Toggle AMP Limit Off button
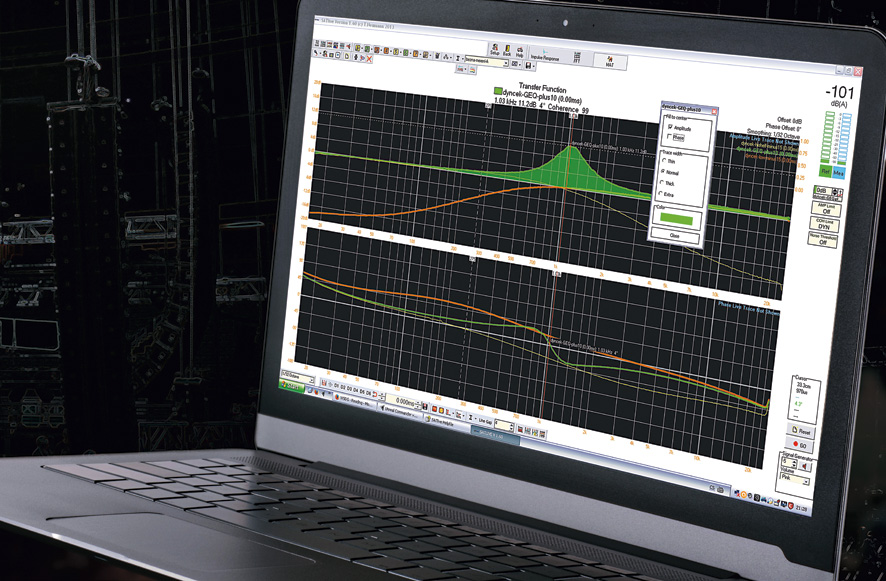 826,209
